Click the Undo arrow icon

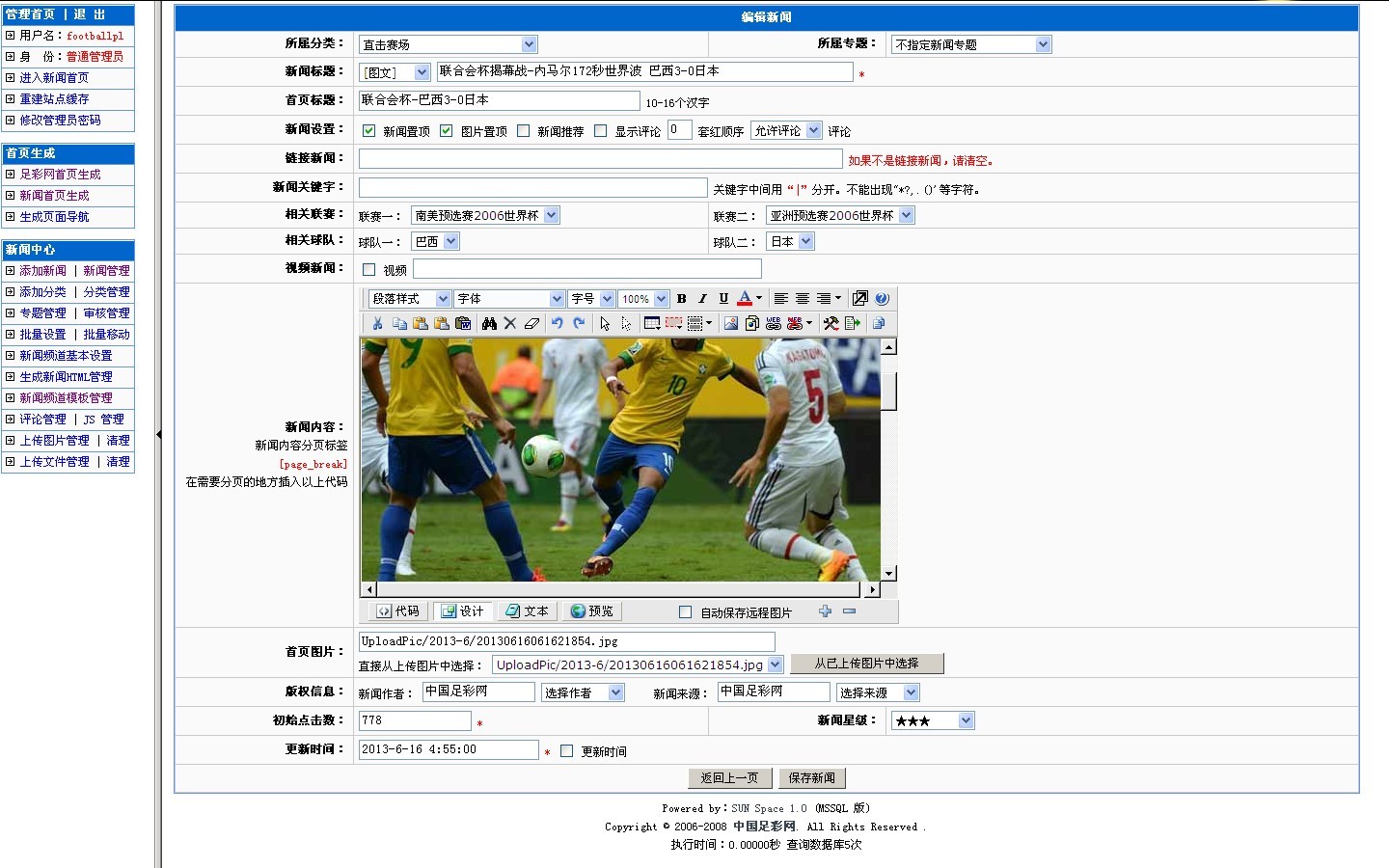[557, 324]
